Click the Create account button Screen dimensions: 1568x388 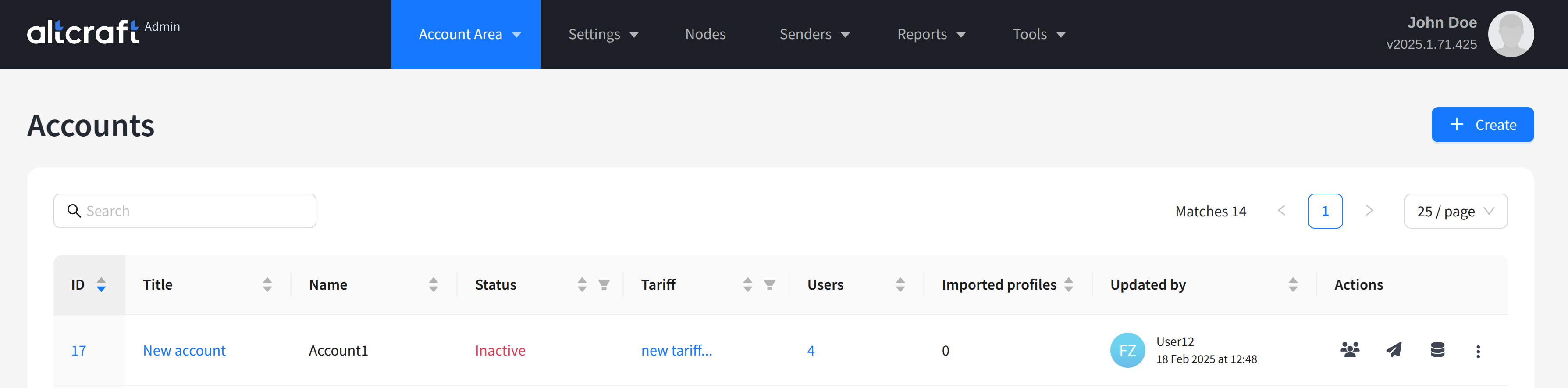(1482, 125)
